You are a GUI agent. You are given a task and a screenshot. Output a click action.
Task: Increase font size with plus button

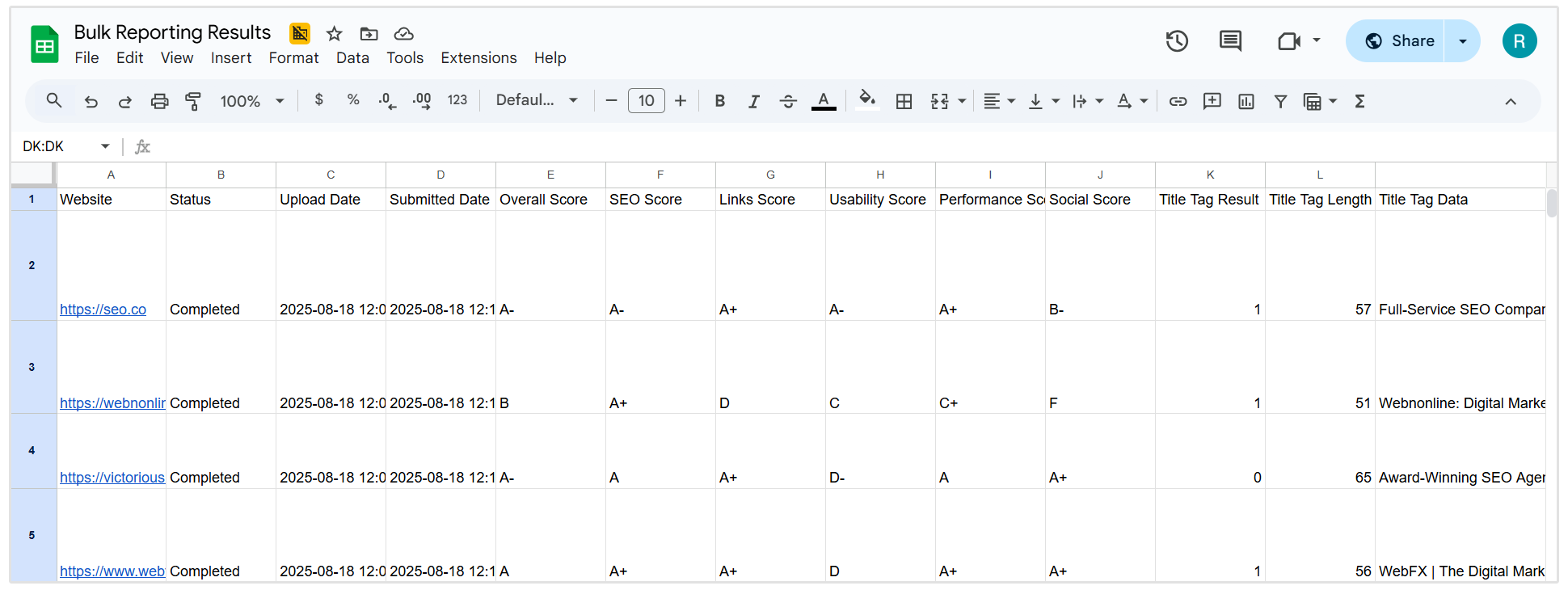coord(681,101)
